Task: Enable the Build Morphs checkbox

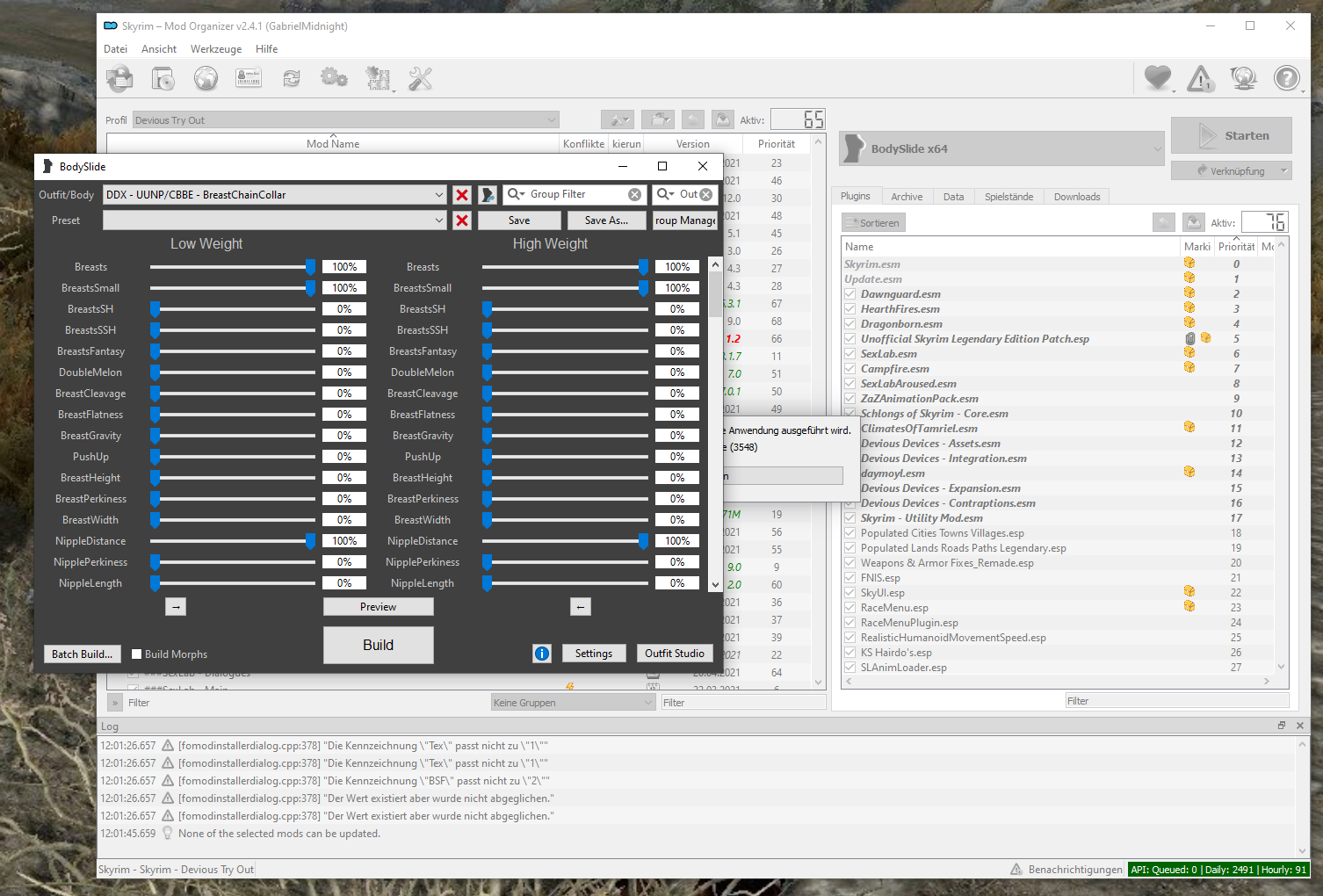Action: click(x=137, y=654)
